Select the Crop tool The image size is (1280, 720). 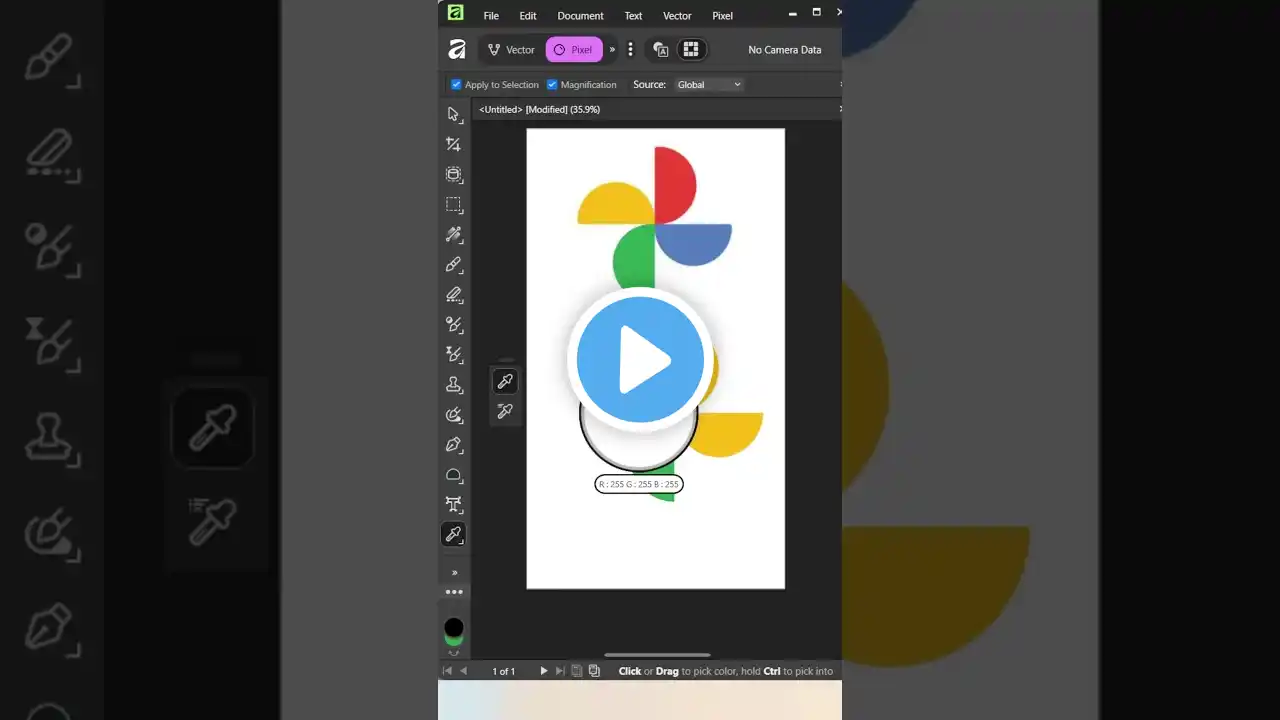[x=454, y=144]
